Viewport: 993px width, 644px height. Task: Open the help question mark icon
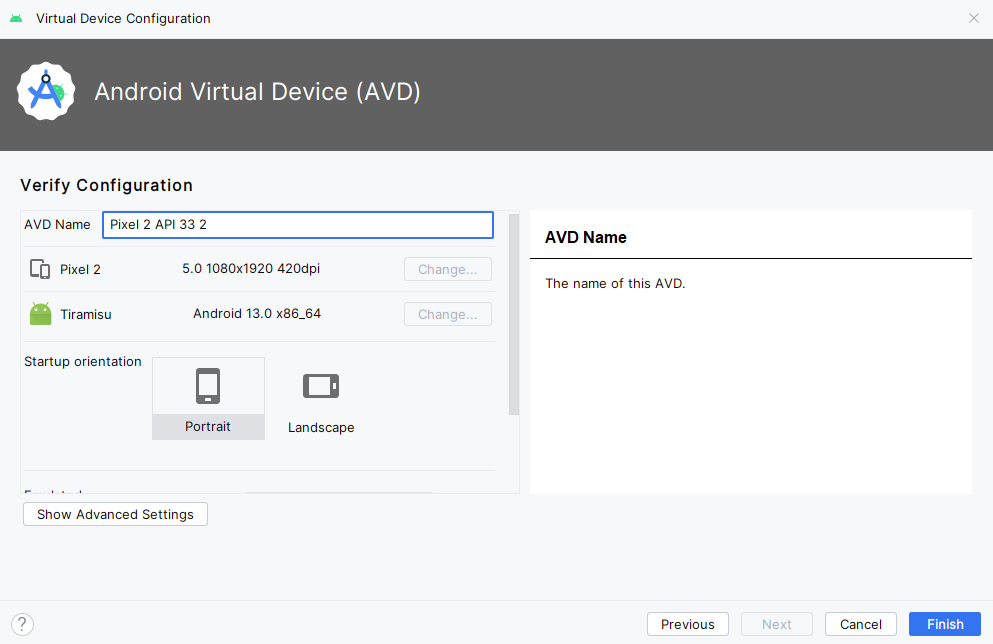[x=22, y=624]
